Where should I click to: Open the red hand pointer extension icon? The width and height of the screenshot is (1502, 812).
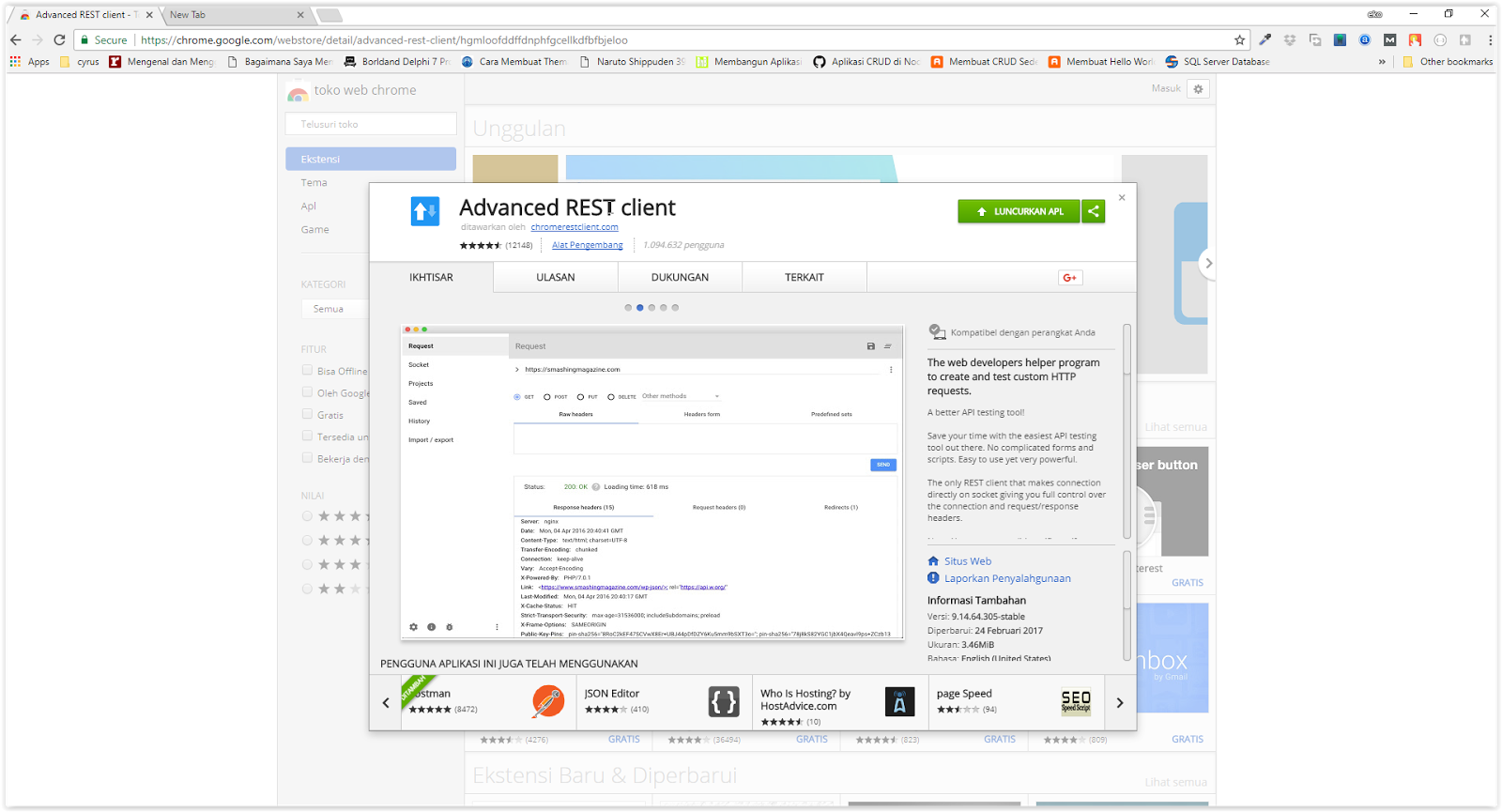tap(1415, 39)
